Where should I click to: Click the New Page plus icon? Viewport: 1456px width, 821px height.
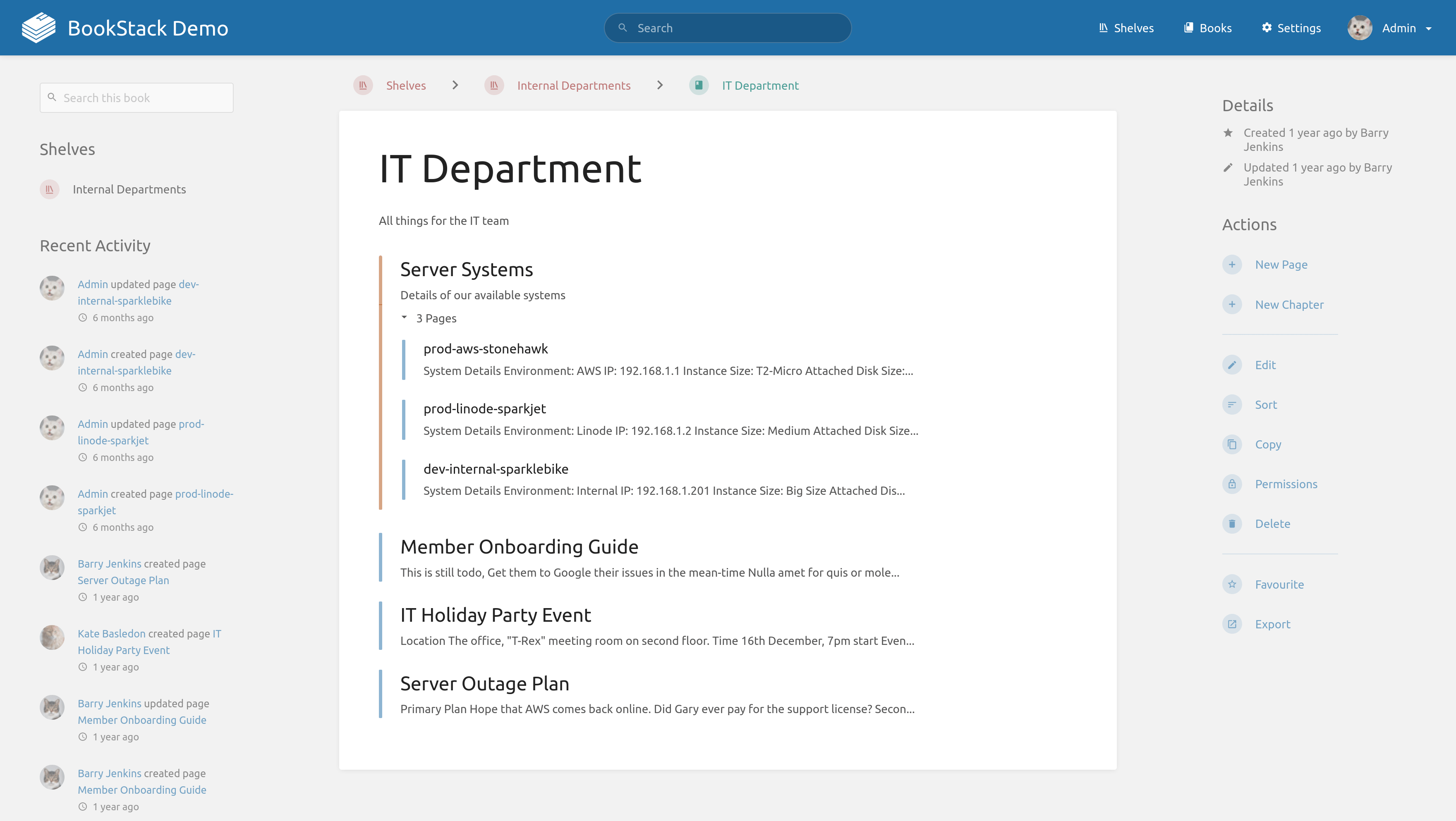tap(1232, 265)
